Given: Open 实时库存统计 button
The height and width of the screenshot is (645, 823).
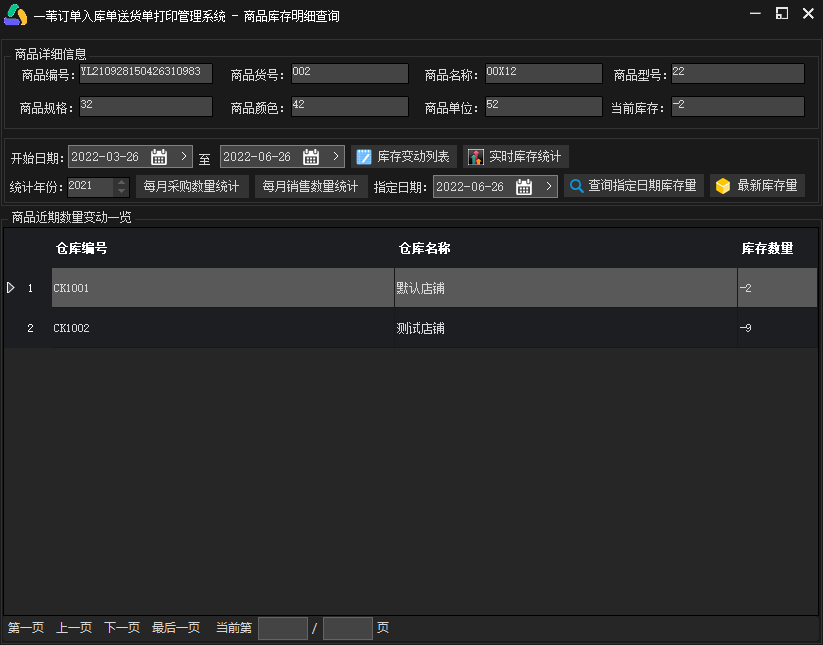Looking at the screenshot, I should [x=515, y=156].
